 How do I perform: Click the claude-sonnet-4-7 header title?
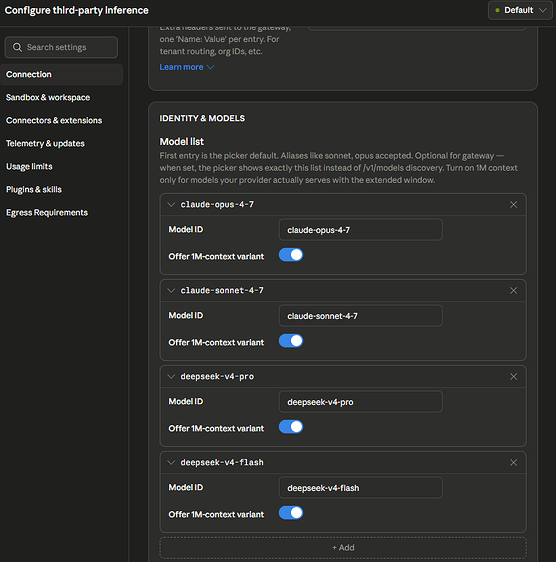coord(222,290)
